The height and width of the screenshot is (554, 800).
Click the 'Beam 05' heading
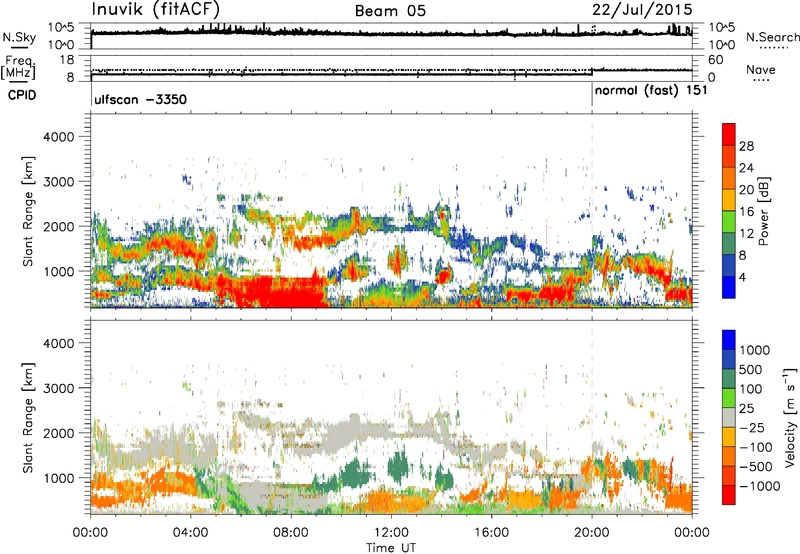[390, 11]
